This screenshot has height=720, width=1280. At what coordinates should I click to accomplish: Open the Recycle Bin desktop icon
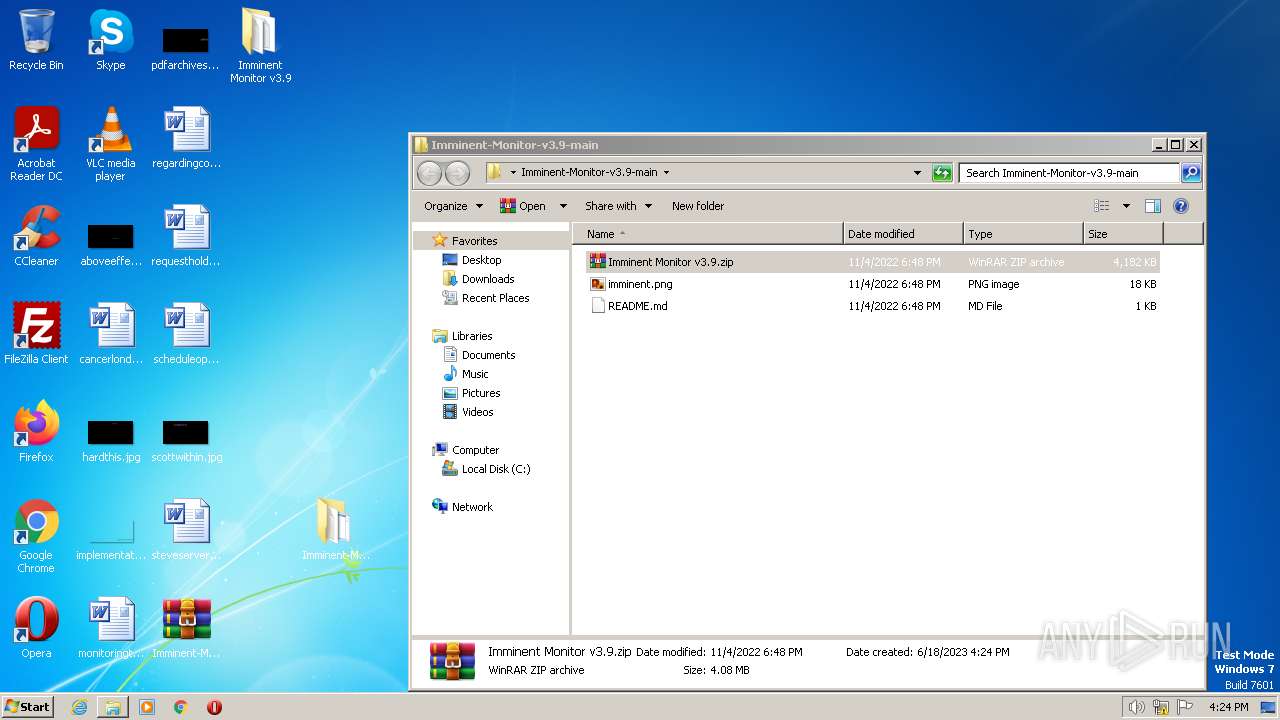36,40
